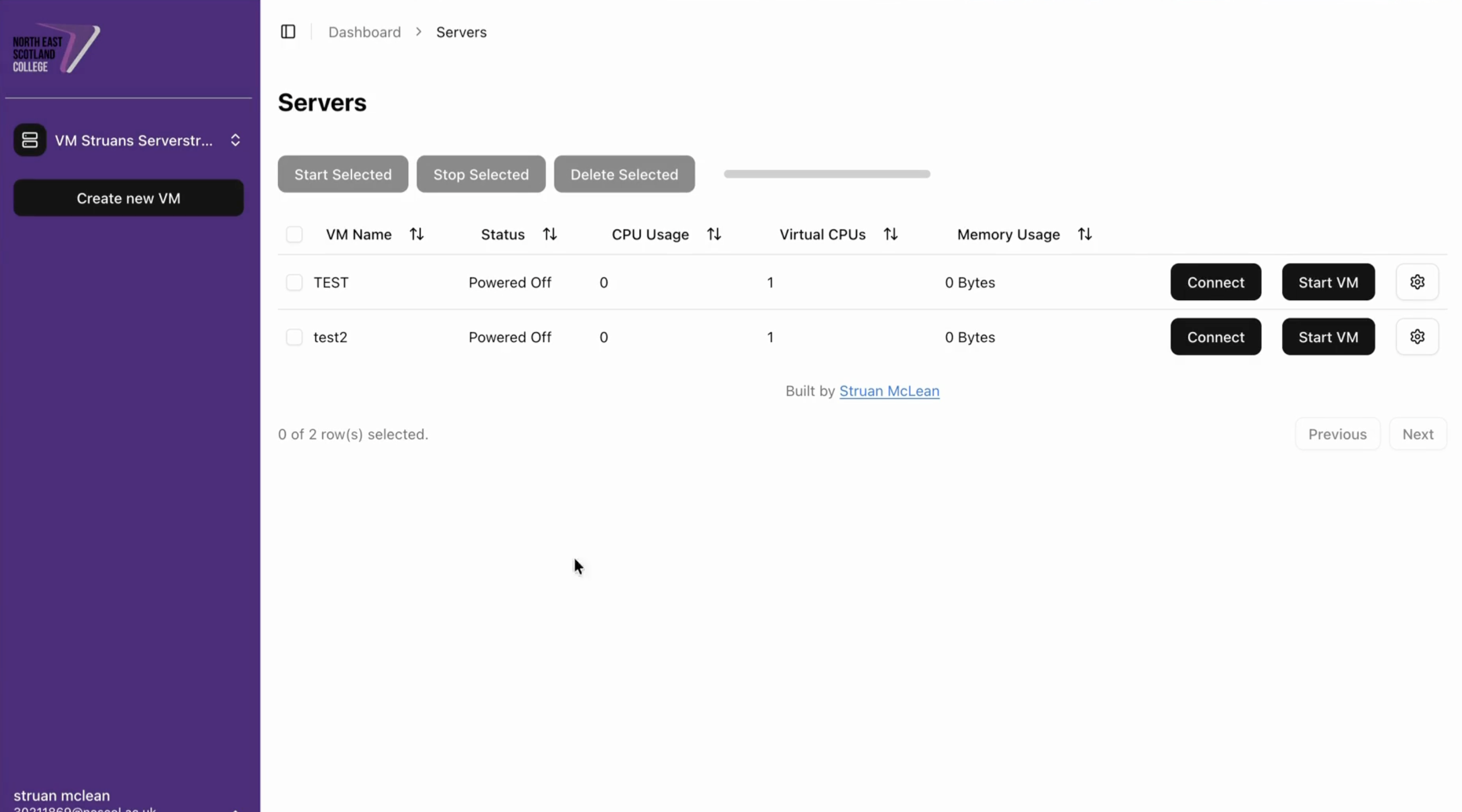The height and width of the screenshot is (812, 1462).
Task: Click the progress bar next to Delete Selected
Action: point(826,174)
